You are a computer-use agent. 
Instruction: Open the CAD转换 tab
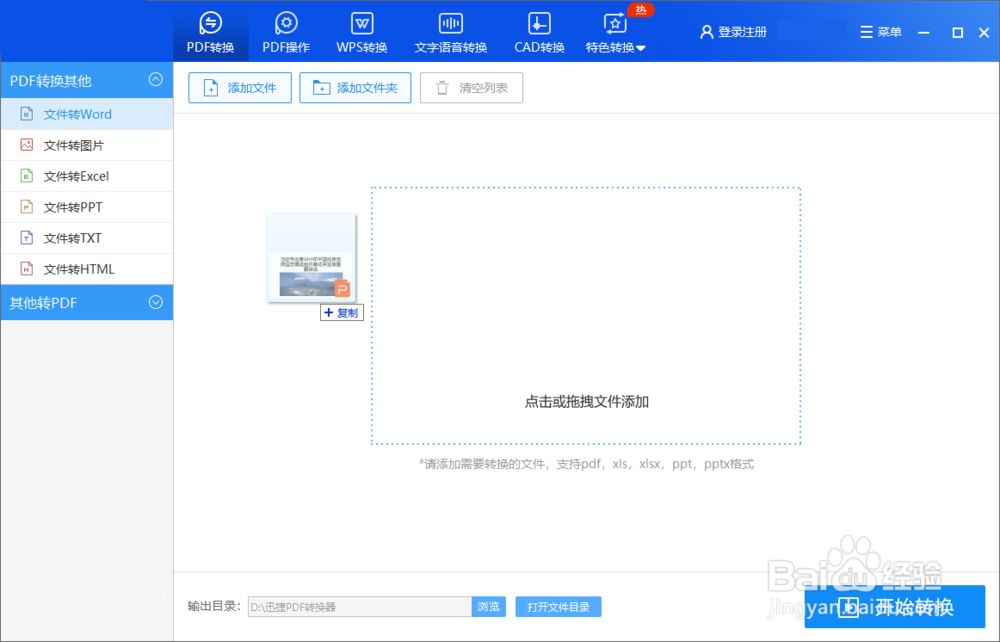tap(539, 32)
